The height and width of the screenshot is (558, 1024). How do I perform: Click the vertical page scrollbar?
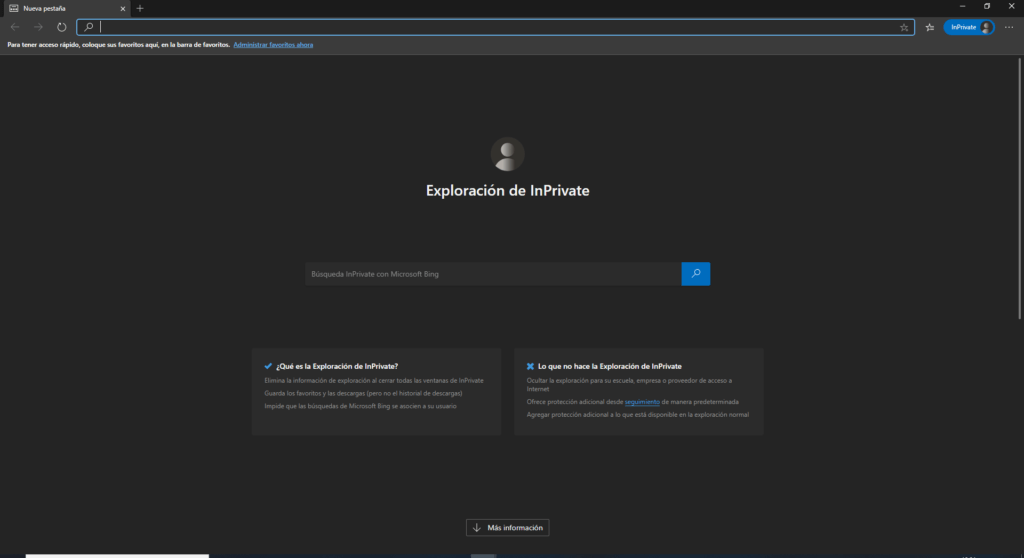point(1019,189)
